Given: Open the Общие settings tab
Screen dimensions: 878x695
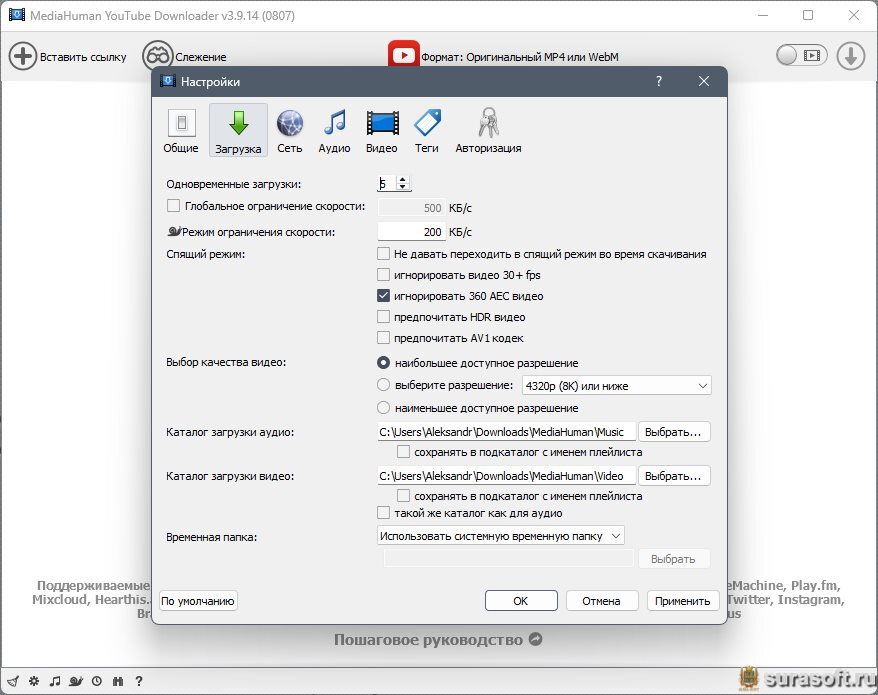Looking at the screenshot, I should (x=181, y=130).
